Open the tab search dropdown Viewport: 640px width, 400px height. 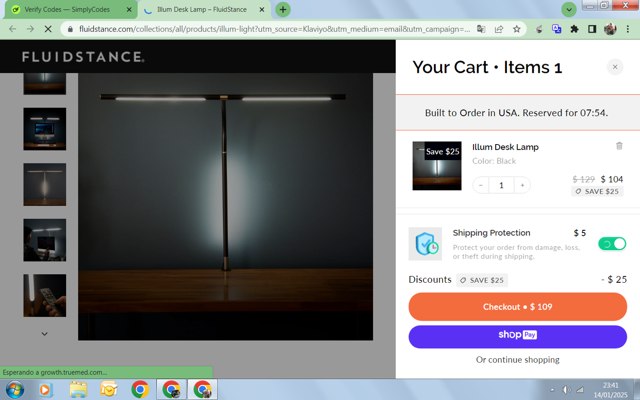tap(569, 9)
